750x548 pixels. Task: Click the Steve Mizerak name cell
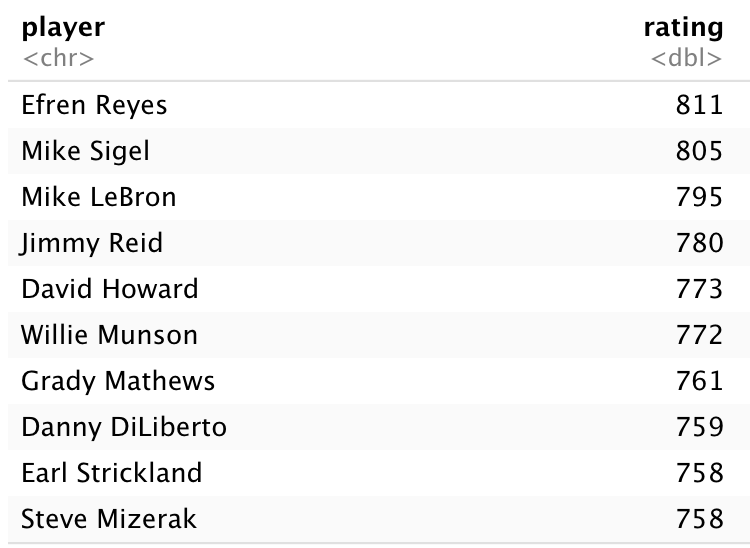[109, 519]
